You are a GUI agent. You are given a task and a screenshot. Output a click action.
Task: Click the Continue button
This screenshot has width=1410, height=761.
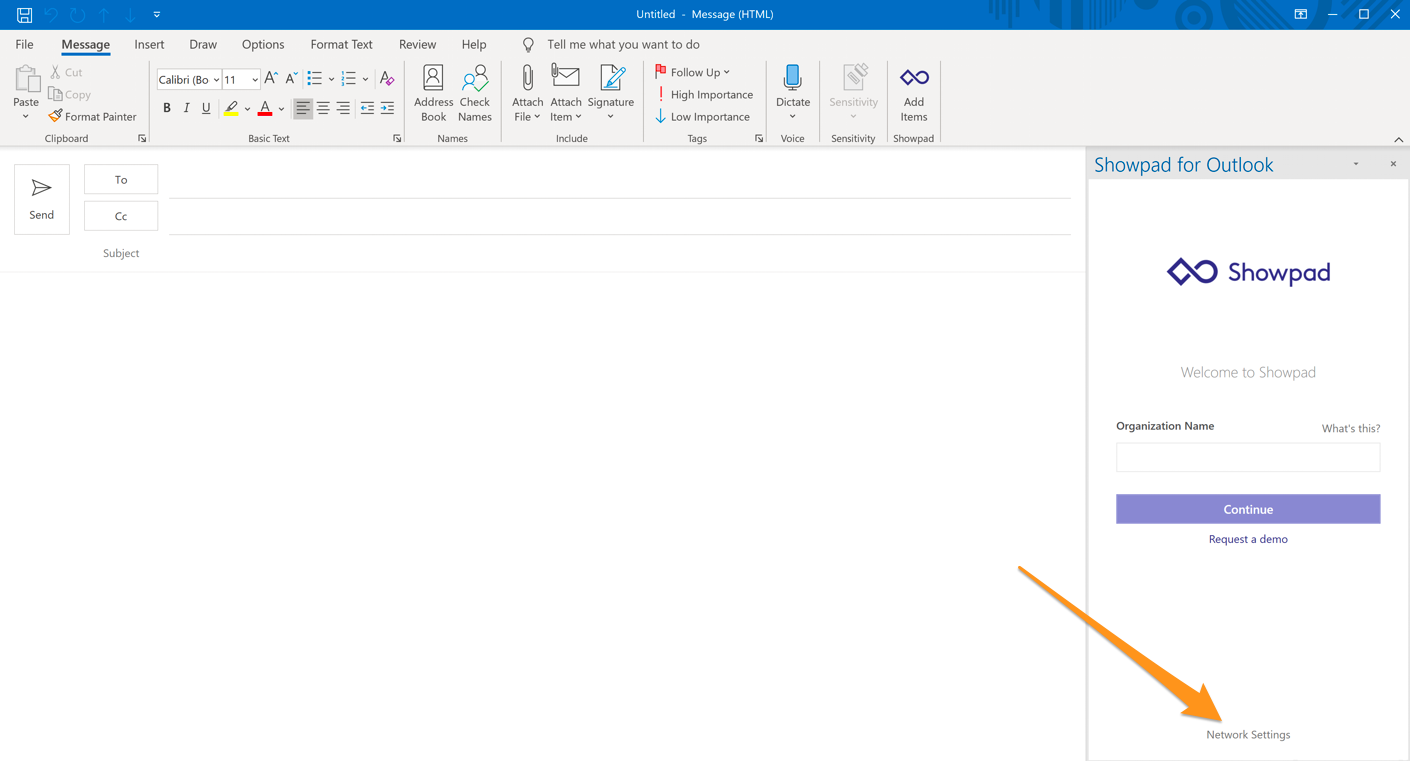(x=1248, y=509)
